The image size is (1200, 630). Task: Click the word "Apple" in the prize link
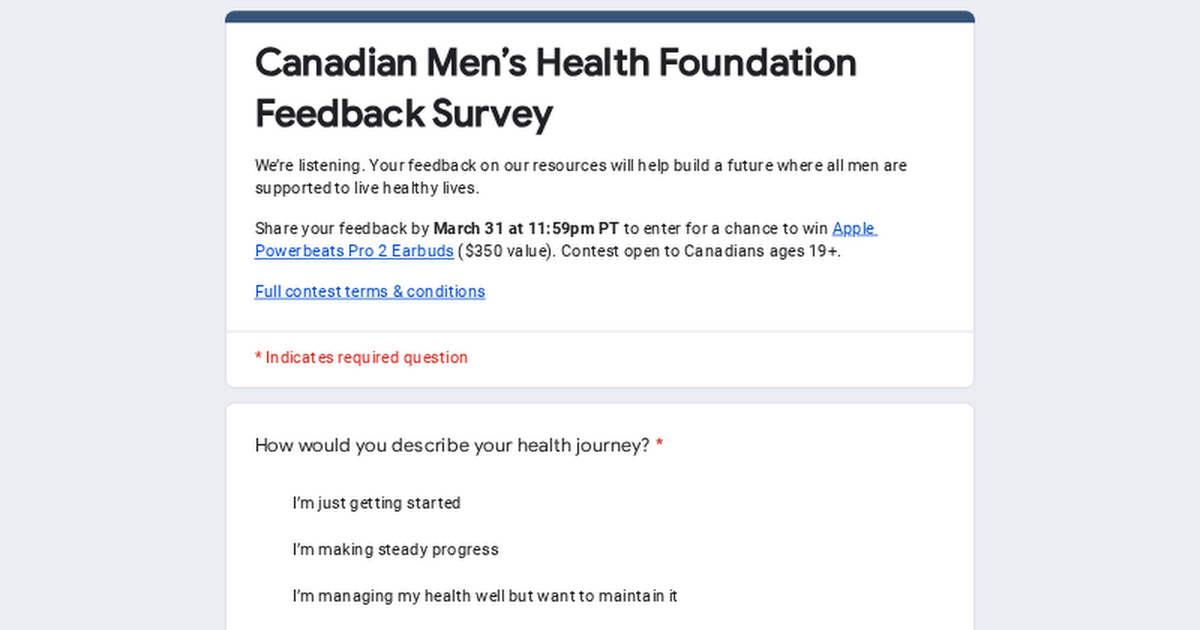tap(854, 228)
